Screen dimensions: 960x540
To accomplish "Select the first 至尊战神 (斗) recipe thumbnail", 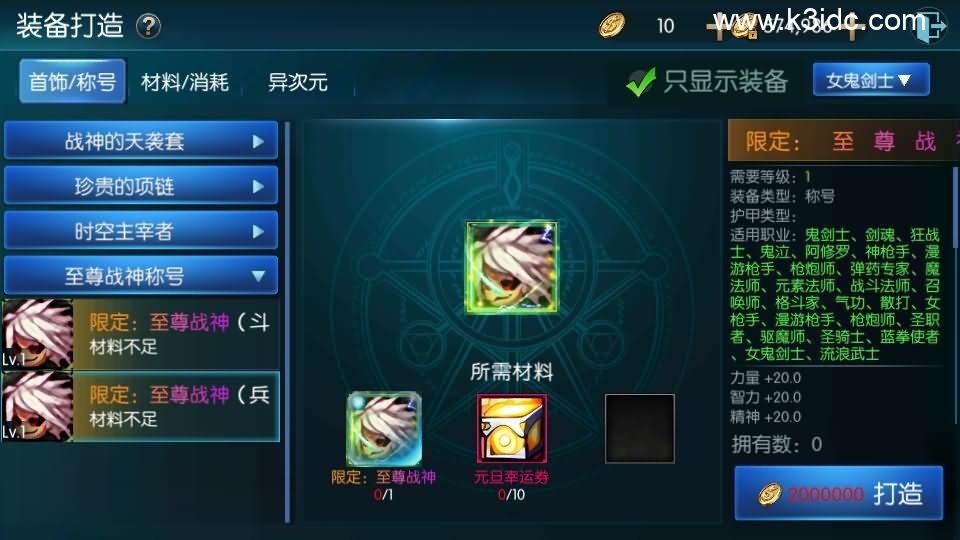I will pyautogui.click(x=37, y=334).
